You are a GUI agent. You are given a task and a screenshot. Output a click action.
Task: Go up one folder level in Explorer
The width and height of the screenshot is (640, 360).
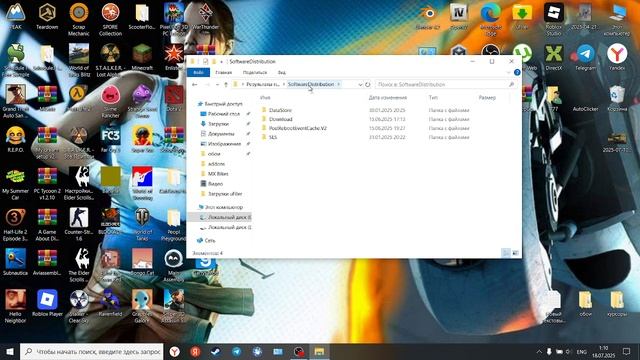(226, 84)
